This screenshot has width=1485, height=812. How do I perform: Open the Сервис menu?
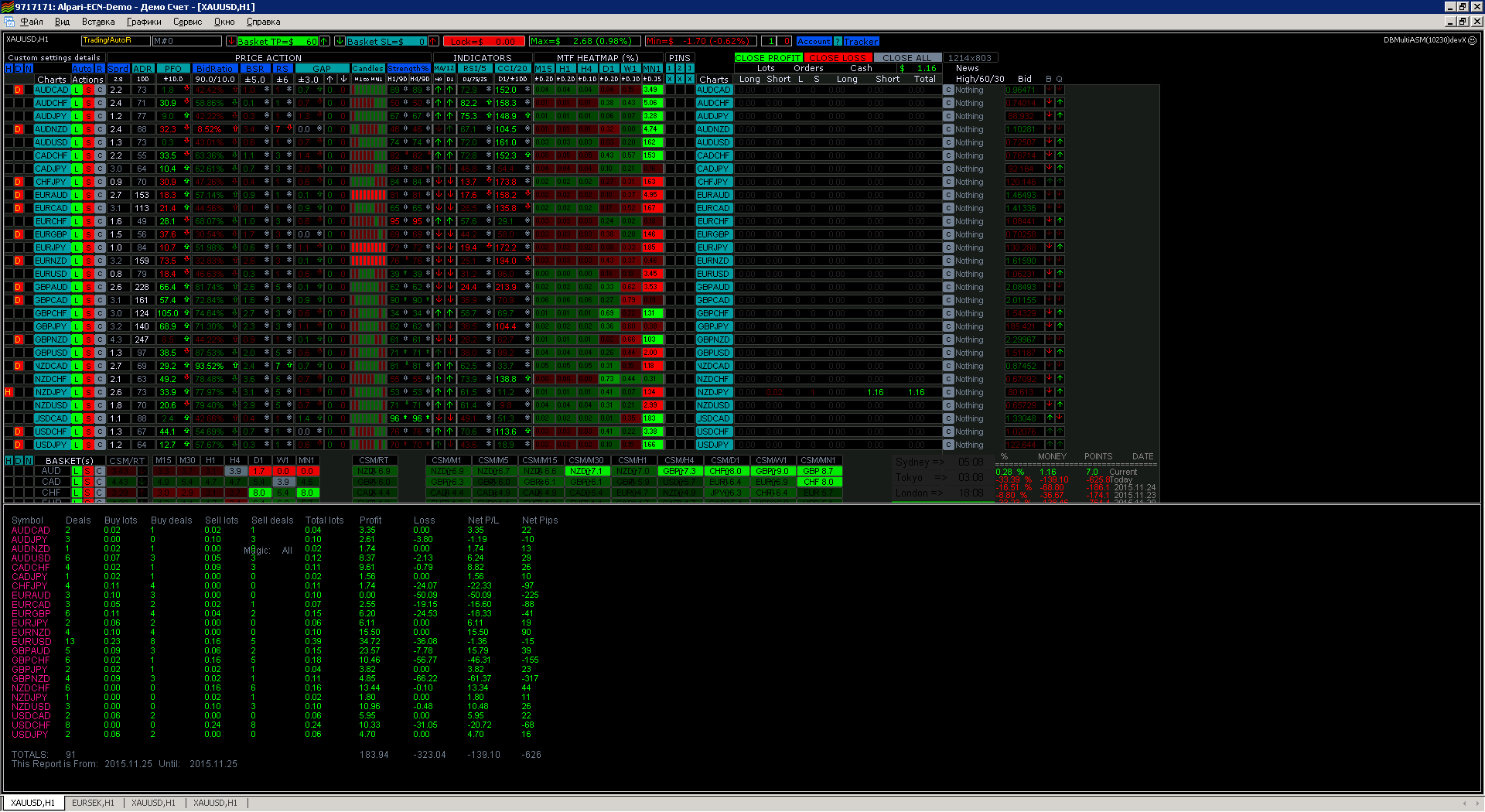coord(187,22)
